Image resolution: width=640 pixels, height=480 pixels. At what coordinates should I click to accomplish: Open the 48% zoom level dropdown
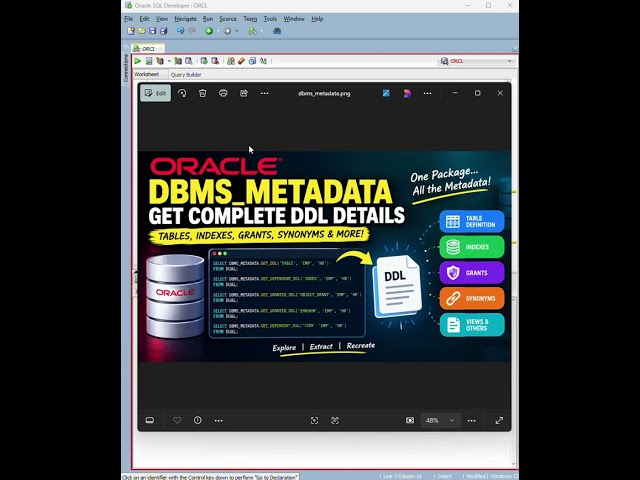440,420
